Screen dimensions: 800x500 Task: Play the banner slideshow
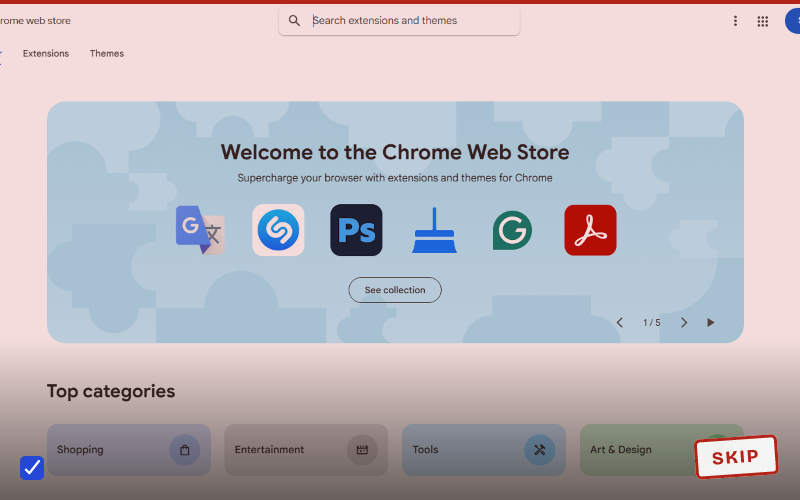711,322
